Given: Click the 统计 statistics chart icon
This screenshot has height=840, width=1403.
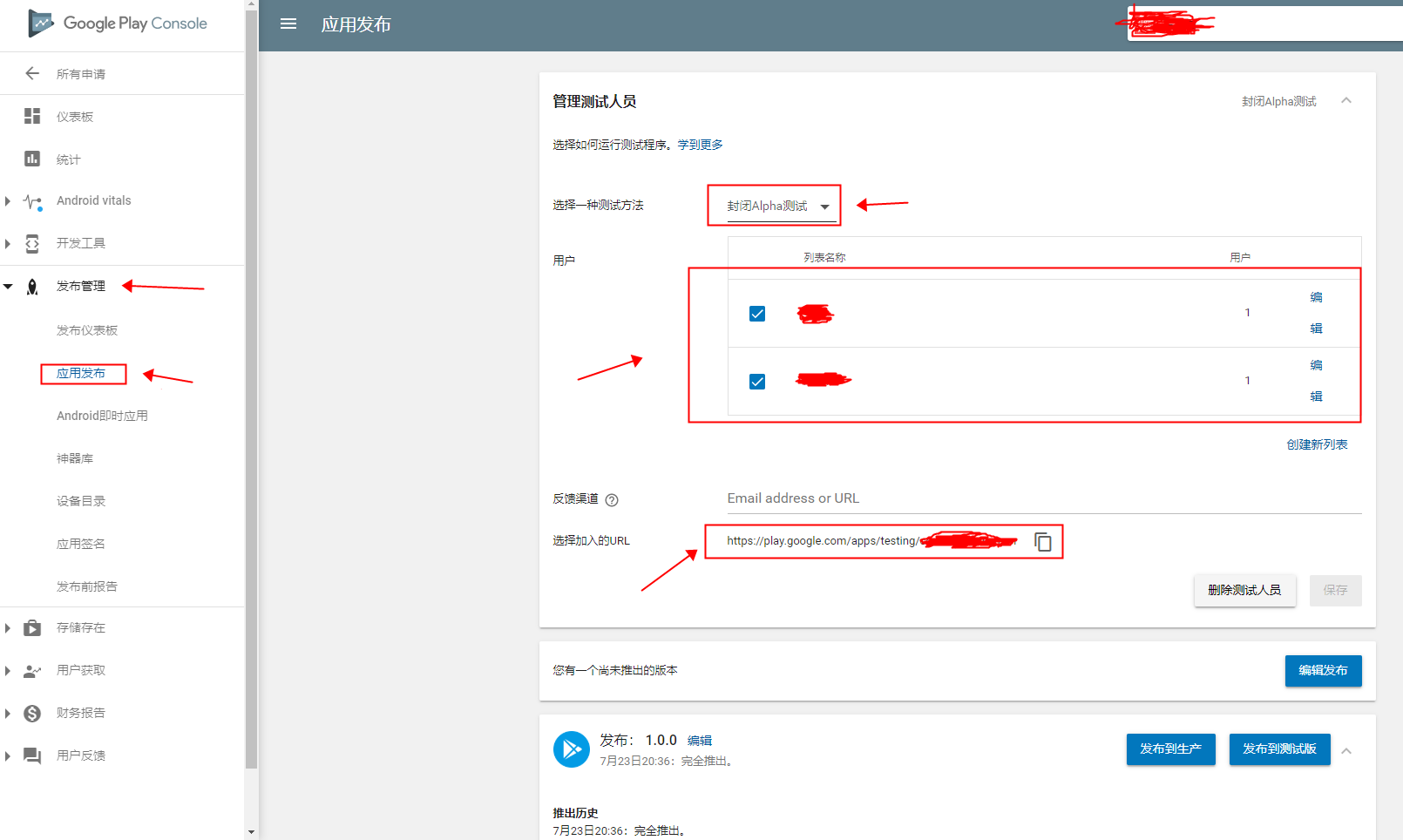Looking at the screenshot, I should [x=32, y=159].
